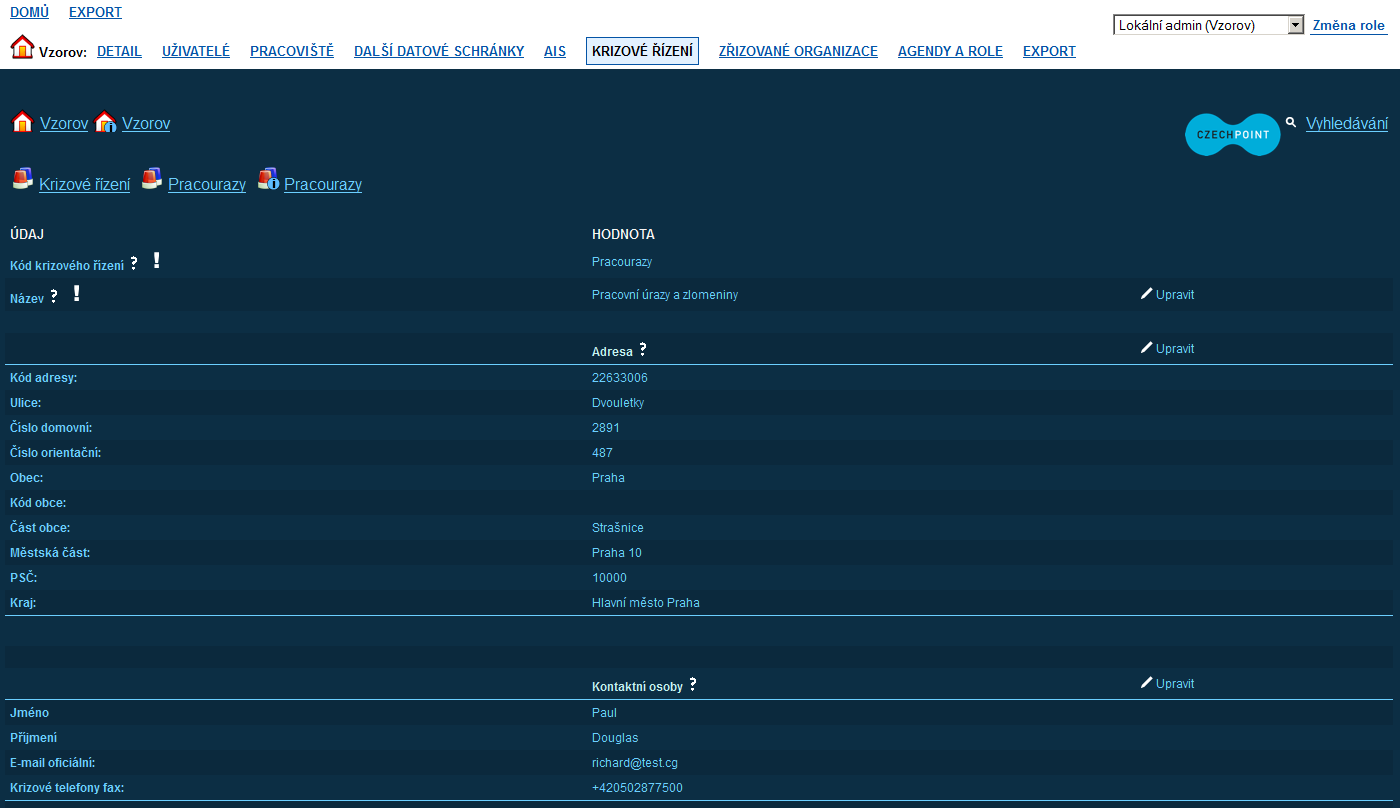The width and height of the screenshot is (1400, 808).
Task: Open the Lokální admin (Vzorov) role dropdown
Action: point(1209,25)
